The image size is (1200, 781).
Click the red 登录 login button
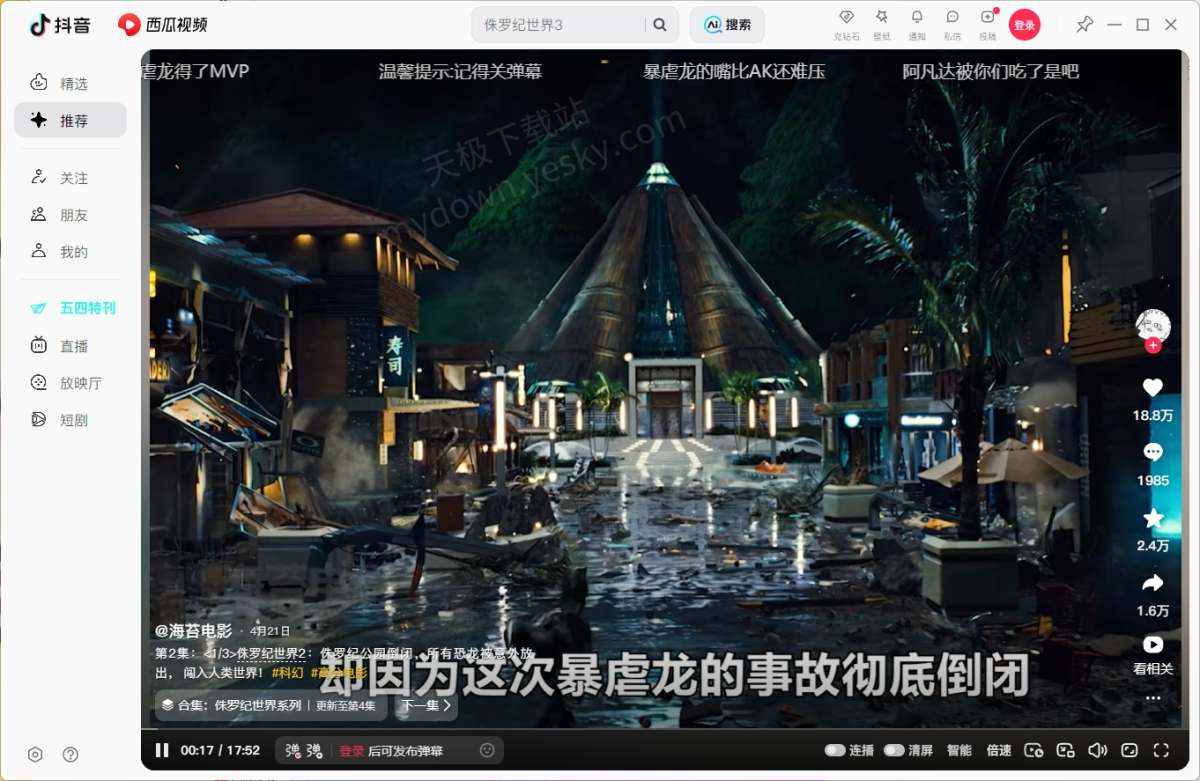(1024, 26)
